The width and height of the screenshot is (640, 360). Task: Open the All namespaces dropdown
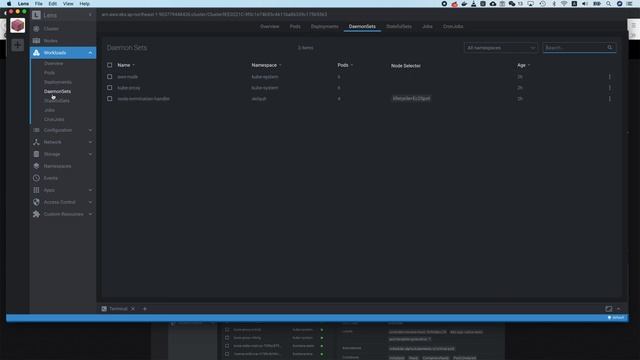click(x=501, y=48)
